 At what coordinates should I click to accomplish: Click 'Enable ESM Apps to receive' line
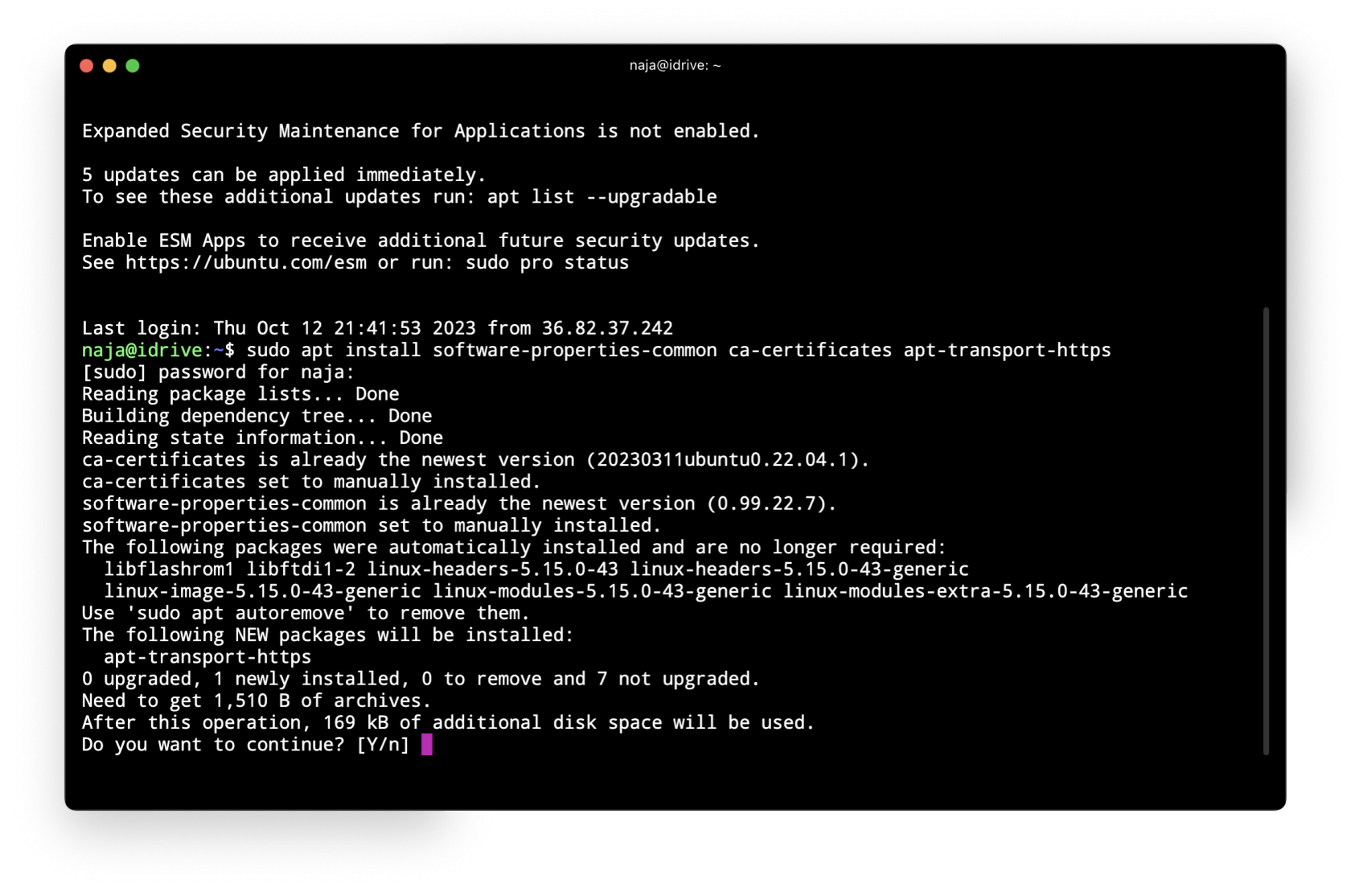pyautogui.click(x=421, y=240)
